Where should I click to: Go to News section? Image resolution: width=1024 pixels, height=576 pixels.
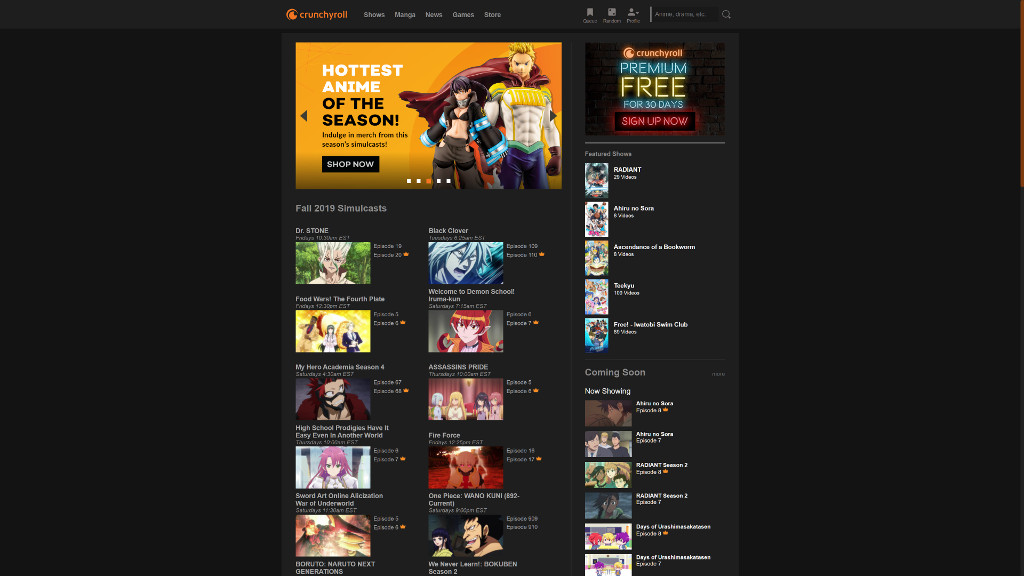[x=434, y=14]
